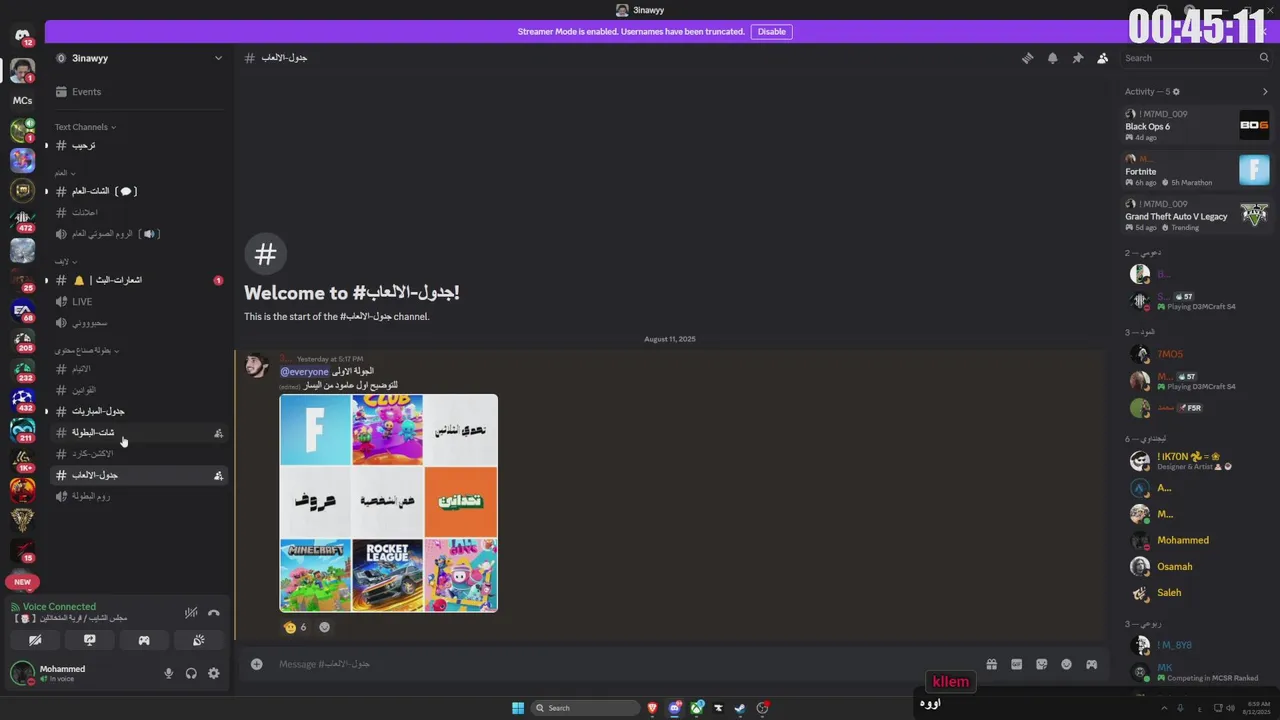Collapse the Text Channels category
The width and height of the screenshot is (1280, 720).
pyautogui.click(x=85, y=127)
